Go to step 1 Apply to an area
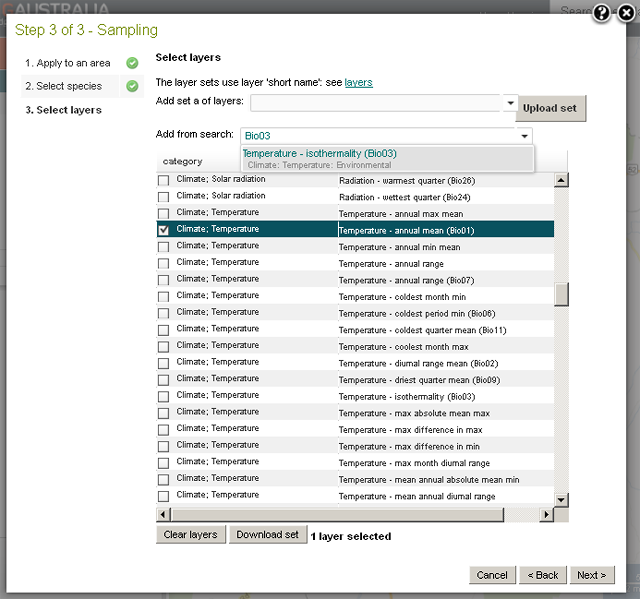The width and height of the screenshot is (640, 599). point(68,63)
